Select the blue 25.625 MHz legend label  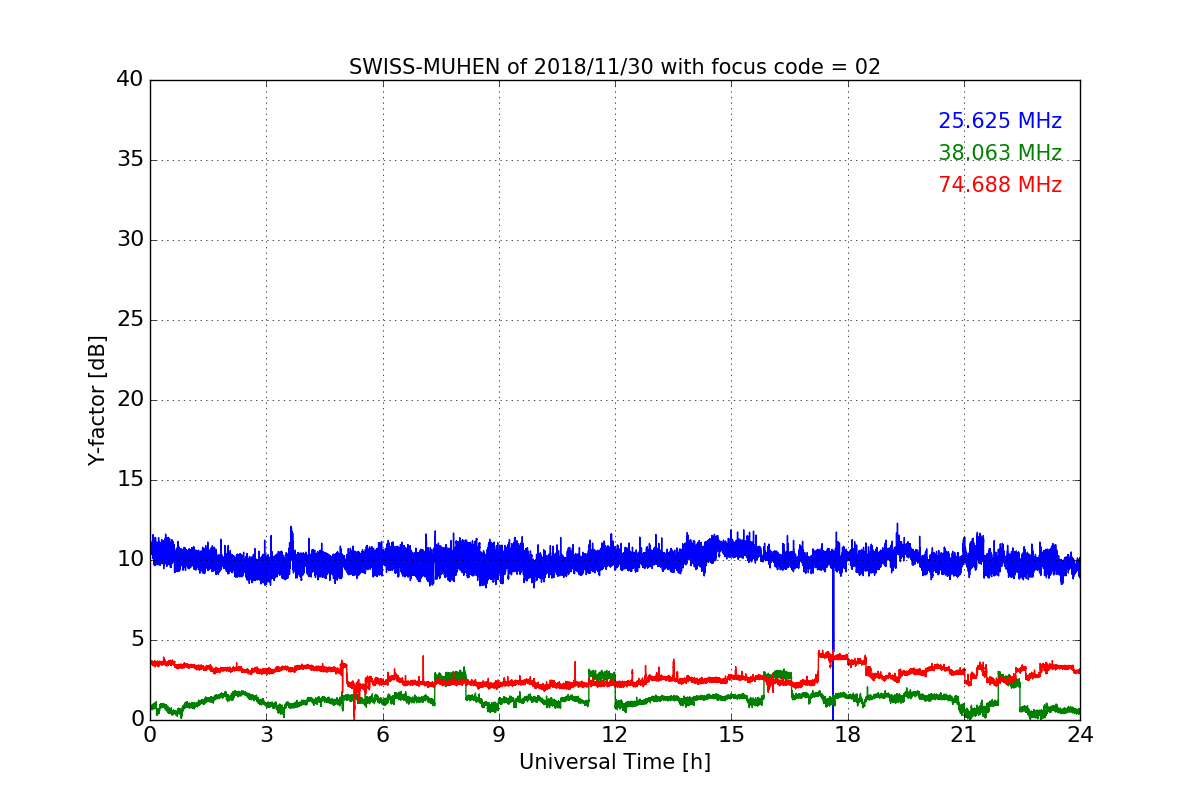(x=1000, y=121)
